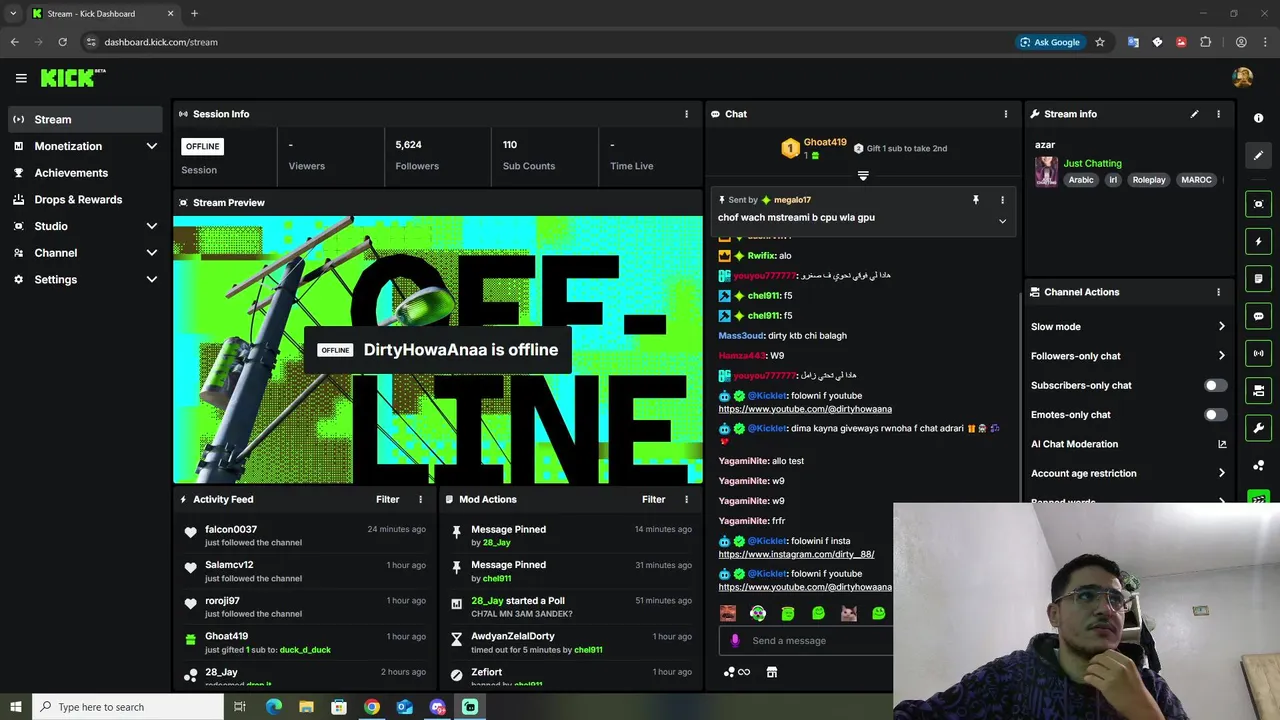Reload the page in browser
Viewport: 1280px width, 720px height.
pos(62,42)
